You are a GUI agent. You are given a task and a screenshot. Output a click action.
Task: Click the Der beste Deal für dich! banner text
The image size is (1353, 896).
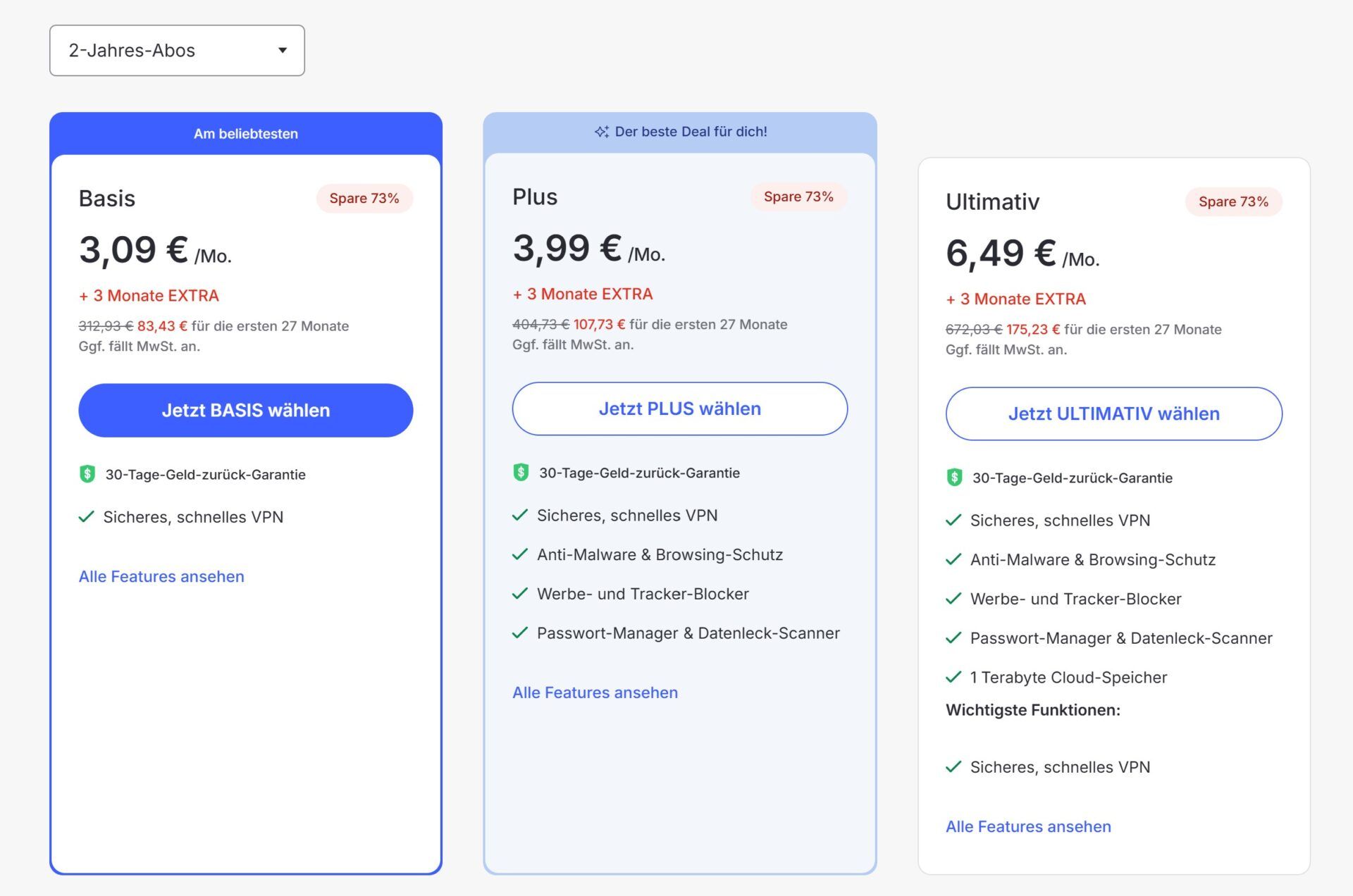(x=691, y=132)
